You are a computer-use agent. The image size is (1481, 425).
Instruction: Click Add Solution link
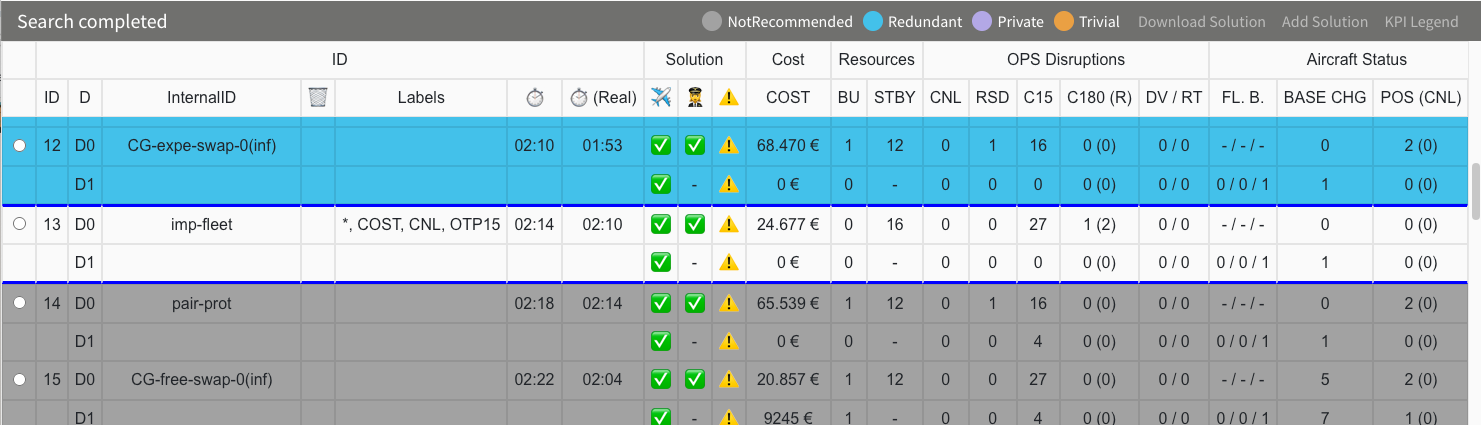click(1324, 21)
